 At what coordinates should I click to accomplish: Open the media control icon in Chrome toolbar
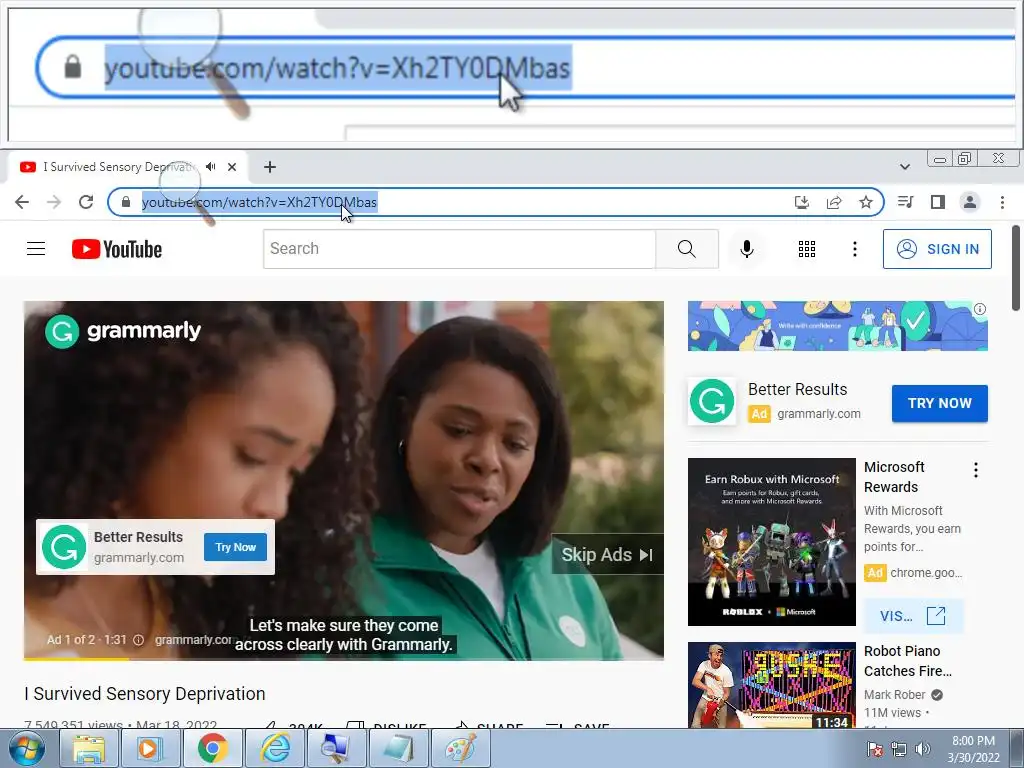tap(905, 202)
